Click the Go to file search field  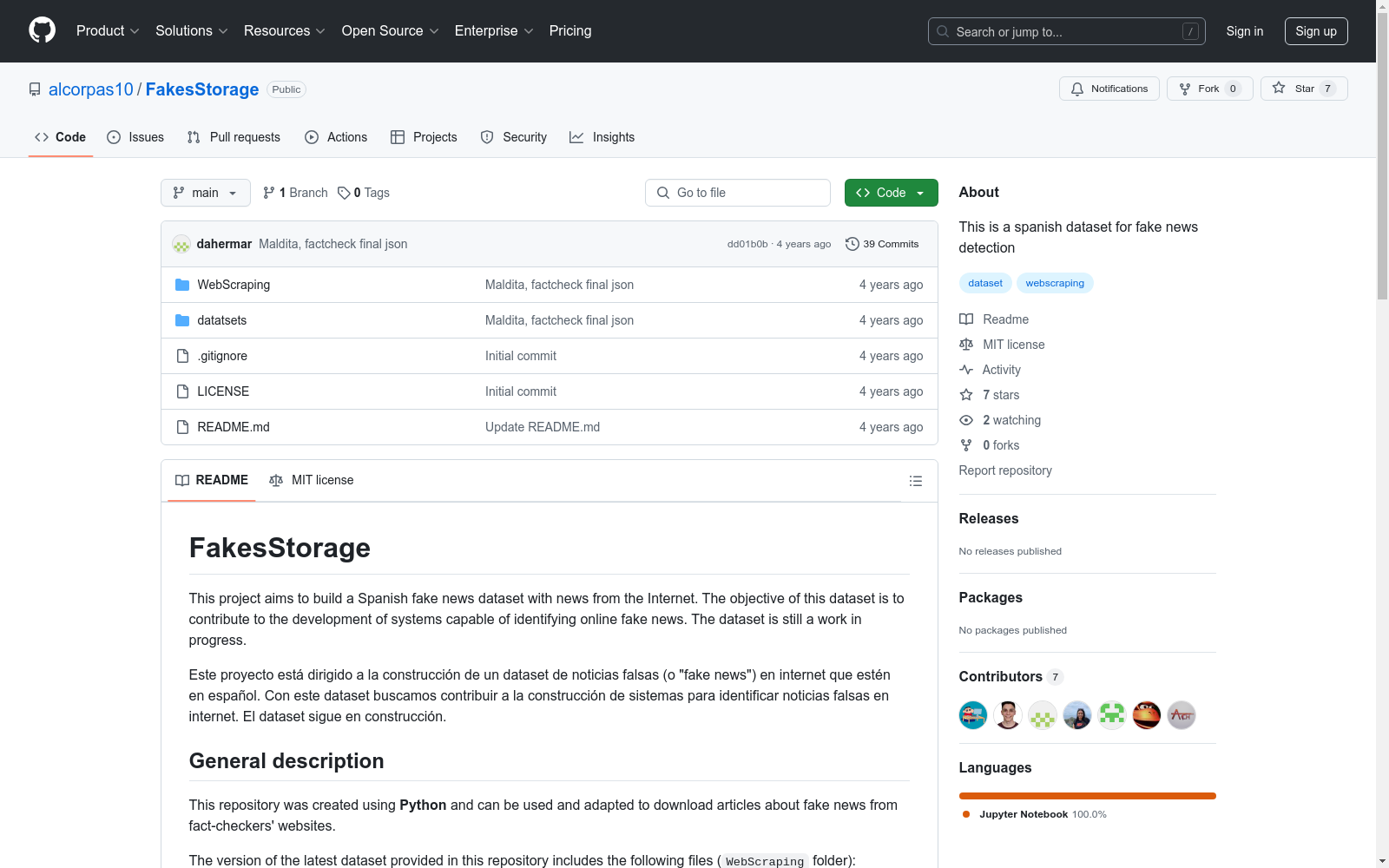point(738,193)
